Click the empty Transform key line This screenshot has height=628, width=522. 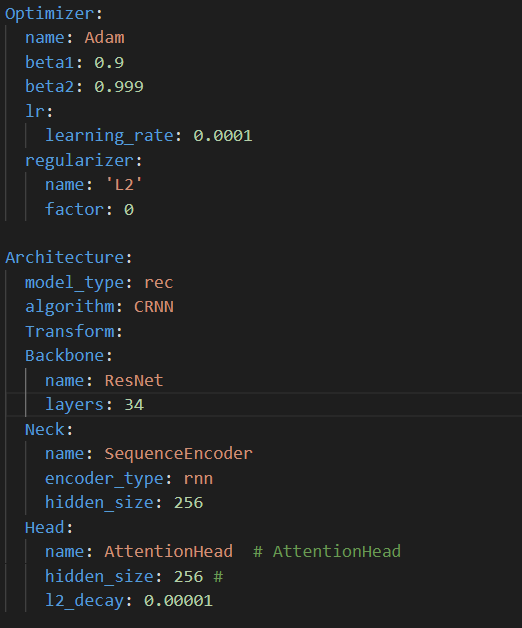[74, 332]
